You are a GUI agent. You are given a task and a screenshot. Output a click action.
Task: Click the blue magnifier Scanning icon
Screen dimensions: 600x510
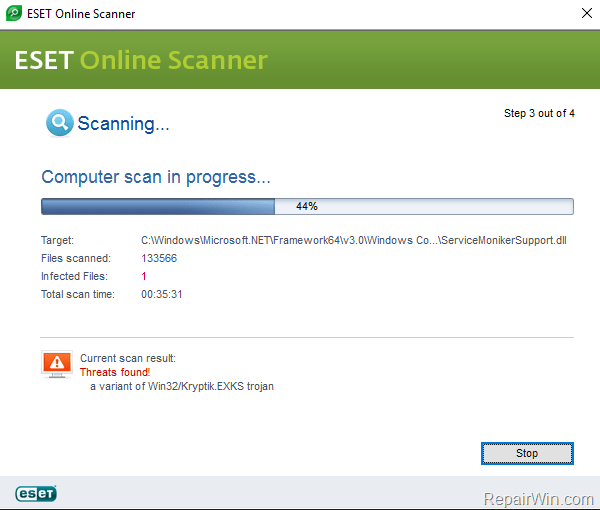[x=59, y=123]
